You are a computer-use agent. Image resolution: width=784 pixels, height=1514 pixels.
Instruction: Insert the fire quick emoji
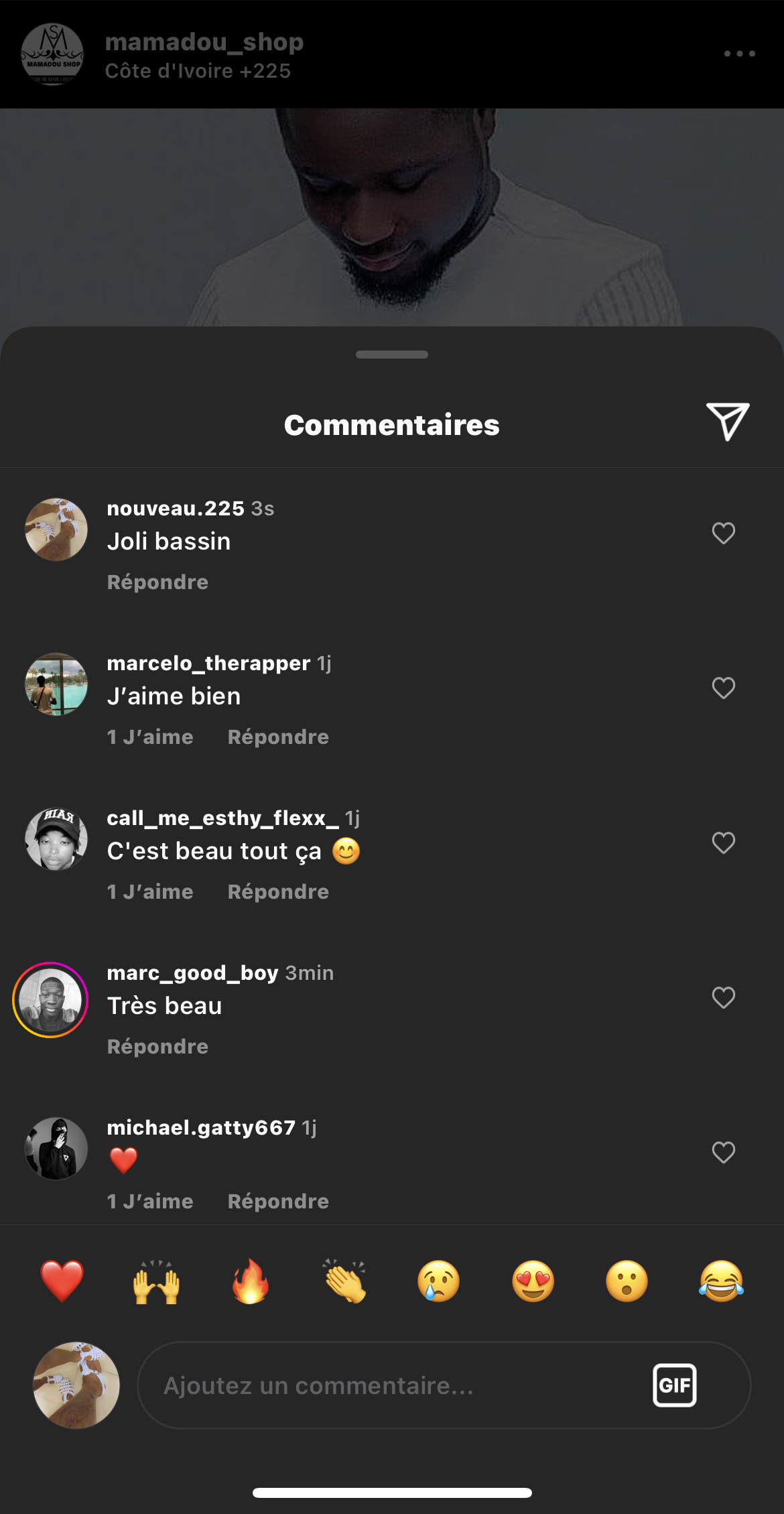point(251,1281)
